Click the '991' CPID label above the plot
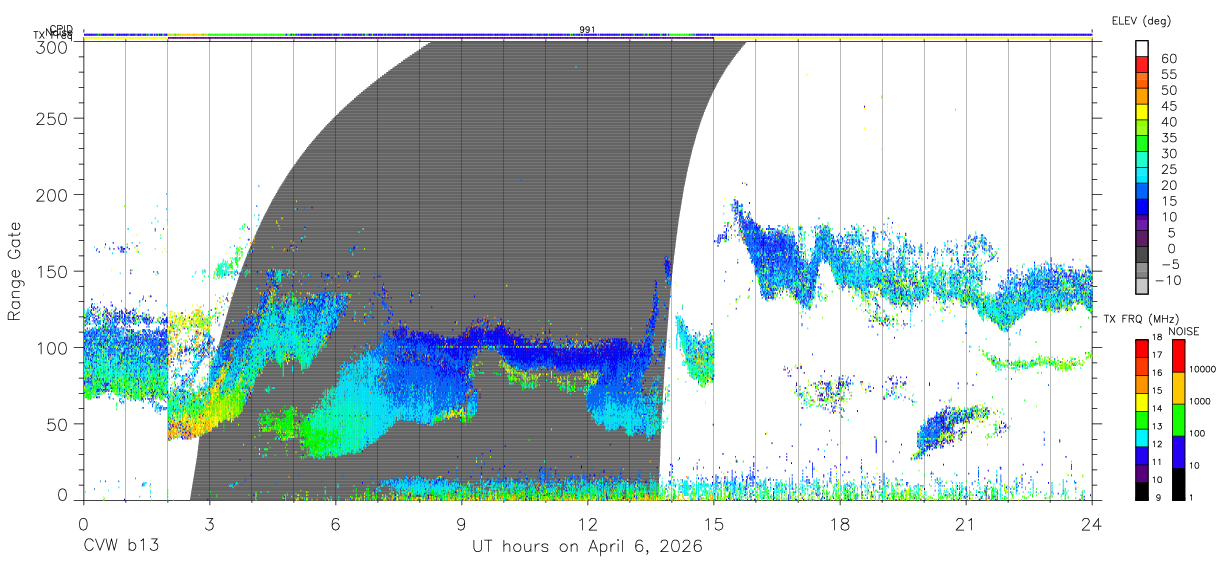Image resolution: width=1228 pixels, height=567 pixels. (587, 30)
